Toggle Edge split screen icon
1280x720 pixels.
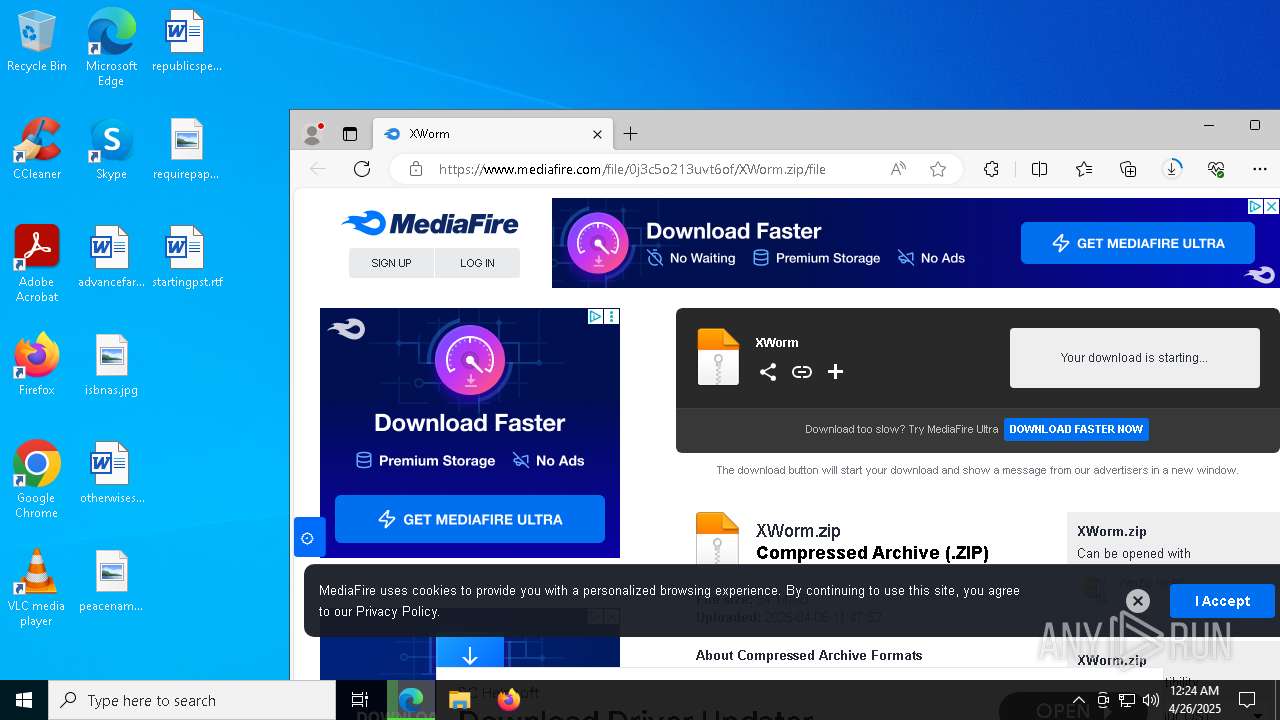coord(1039,169)
